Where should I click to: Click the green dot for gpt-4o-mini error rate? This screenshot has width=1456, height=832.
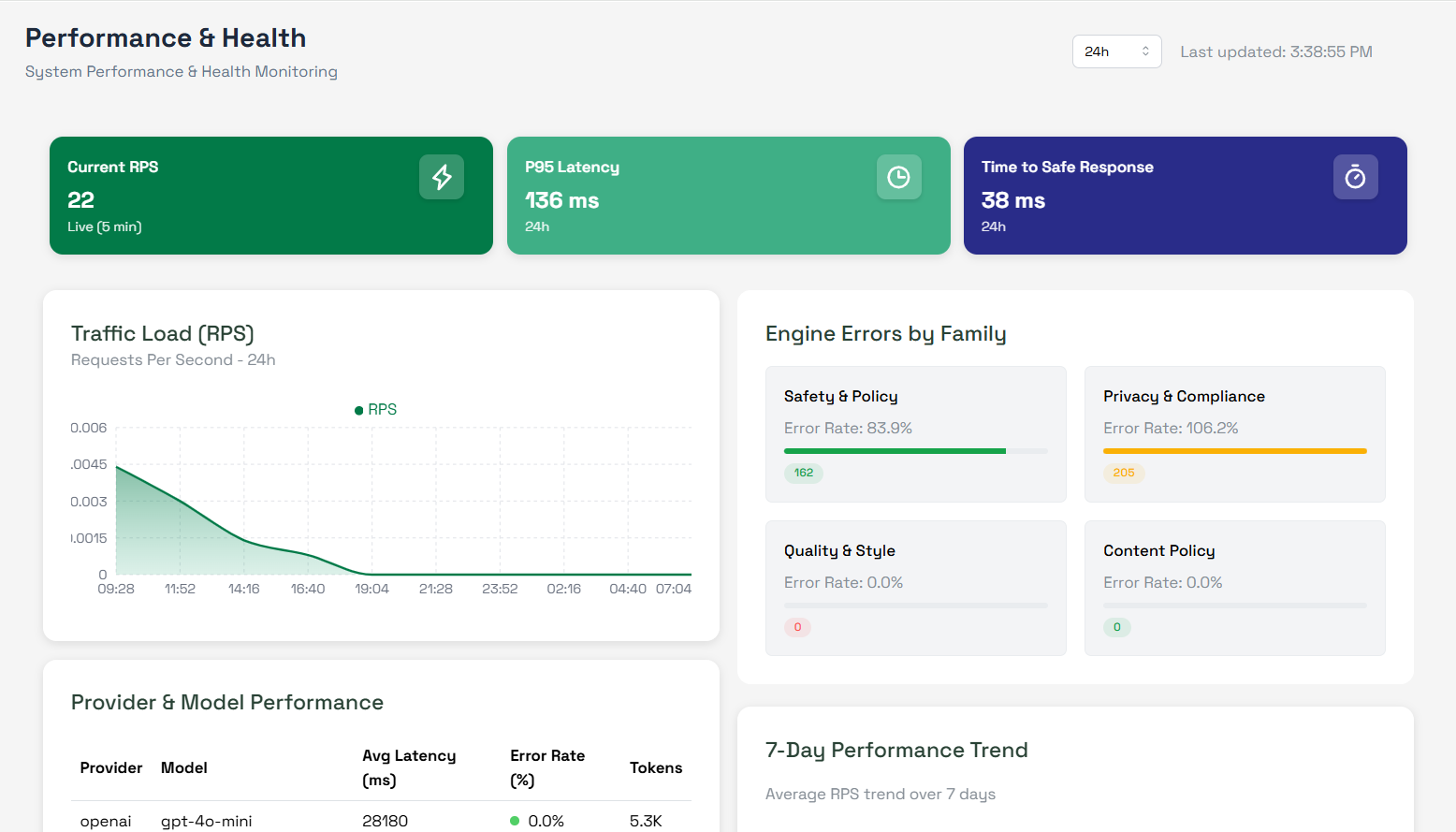[515, 821]
